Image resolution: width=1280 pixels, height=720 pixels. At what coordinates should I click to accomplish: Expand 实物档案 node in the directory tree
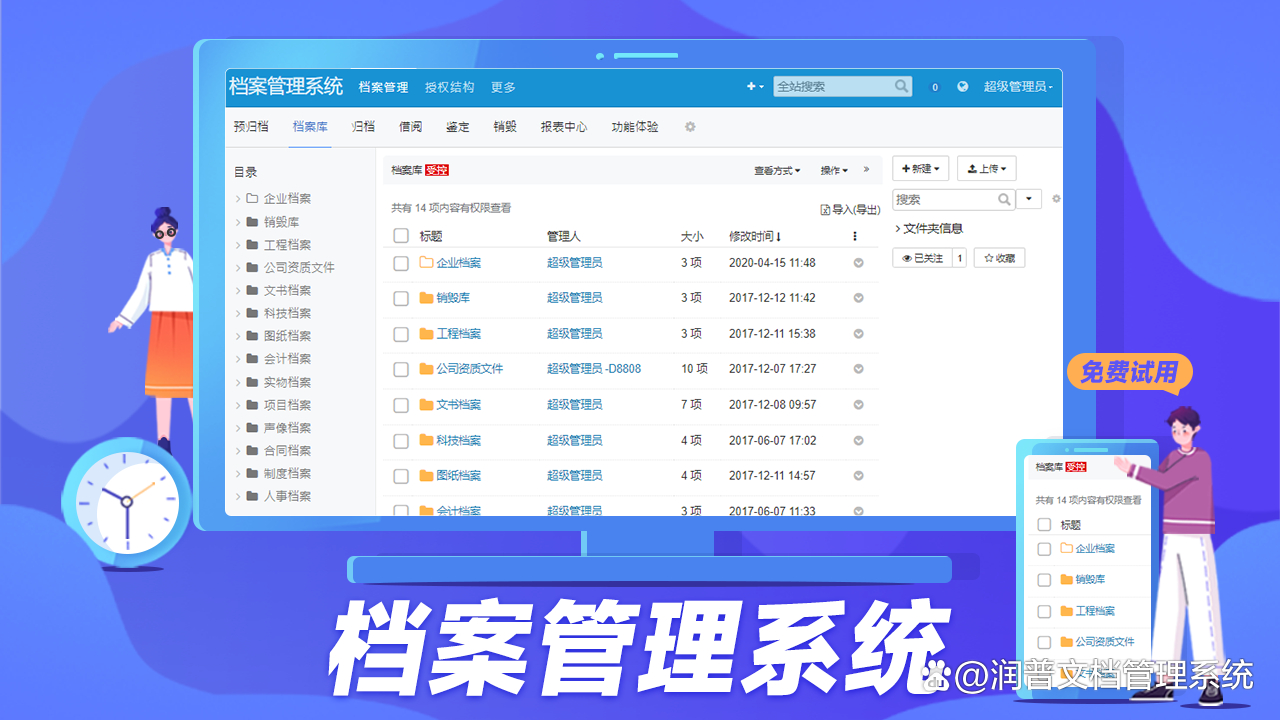238,382
